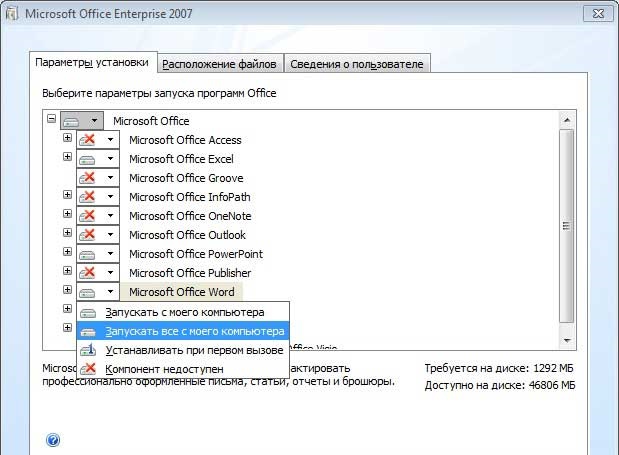619x455 pixels.
Task: Click scroll-down arrow of the component list
Action: coord(567,341)
